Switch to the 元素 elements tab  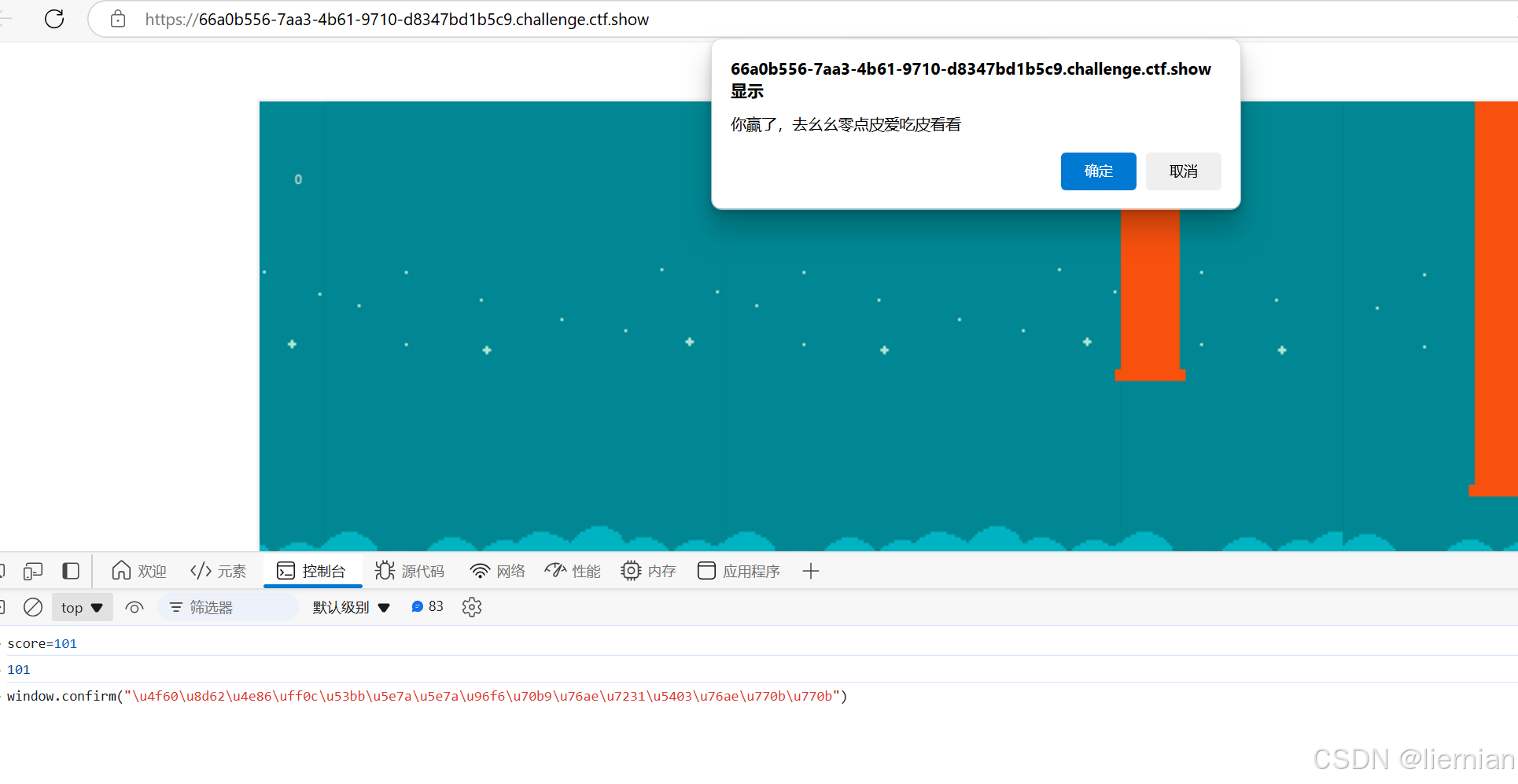(x=219, y=571)
